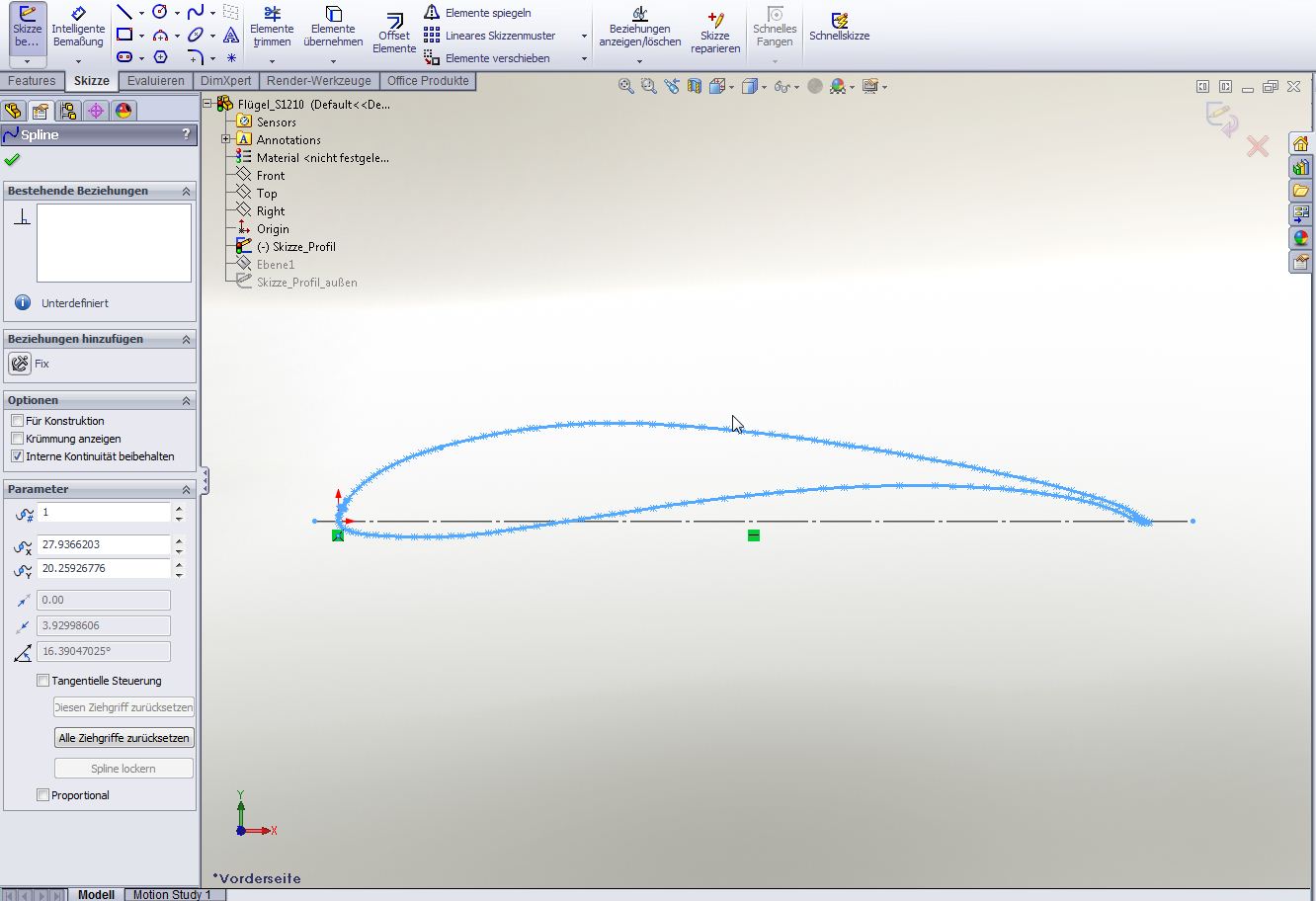Image resolution: width=1316 pixels, height=901 pixels.
Task: Enable the Für Konstruktion checkbox
Action: click(x=17, y=421)
